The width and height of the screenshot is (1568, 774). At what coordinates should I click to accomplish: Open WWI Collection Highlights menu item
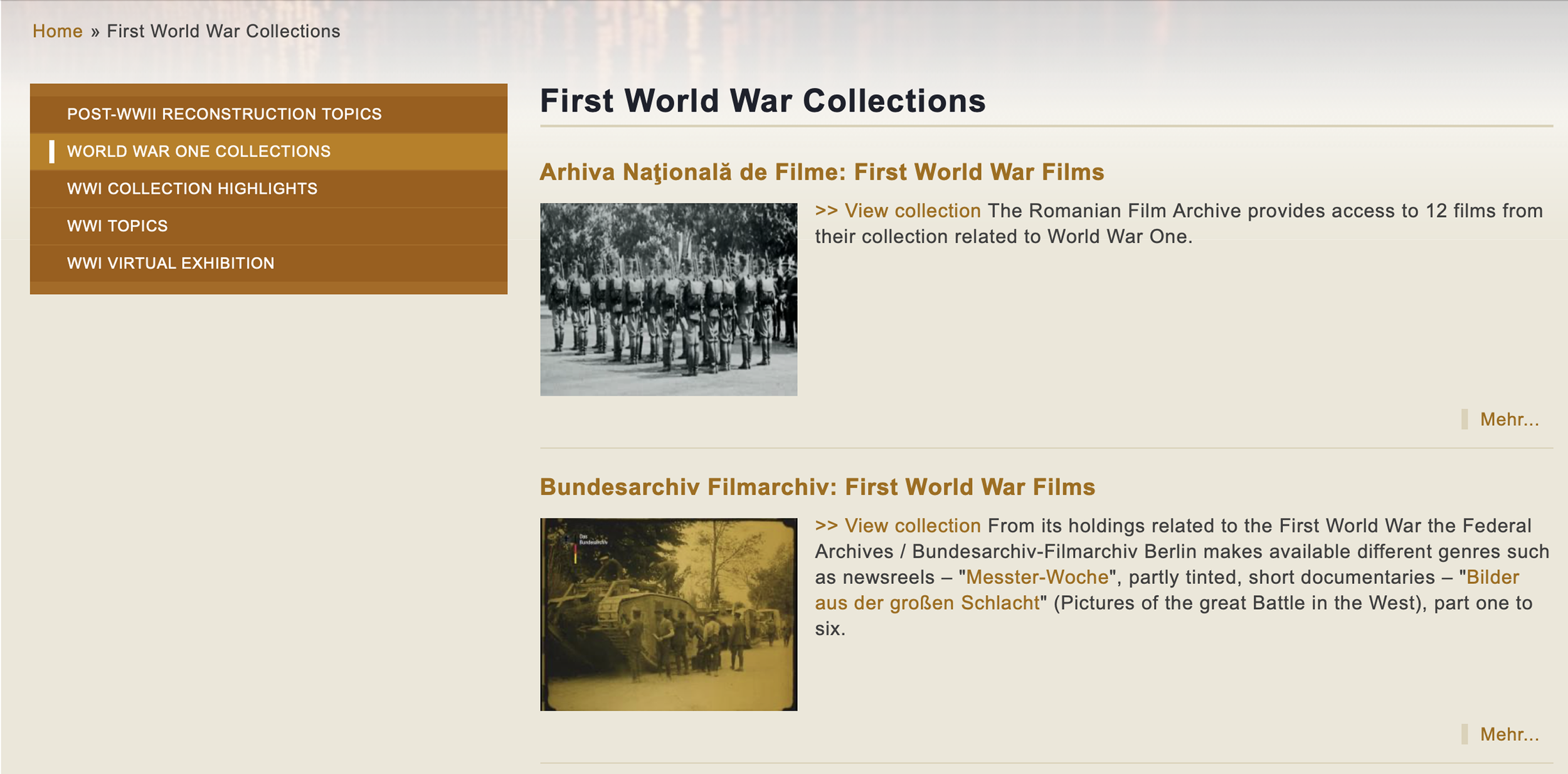[192, 189]
